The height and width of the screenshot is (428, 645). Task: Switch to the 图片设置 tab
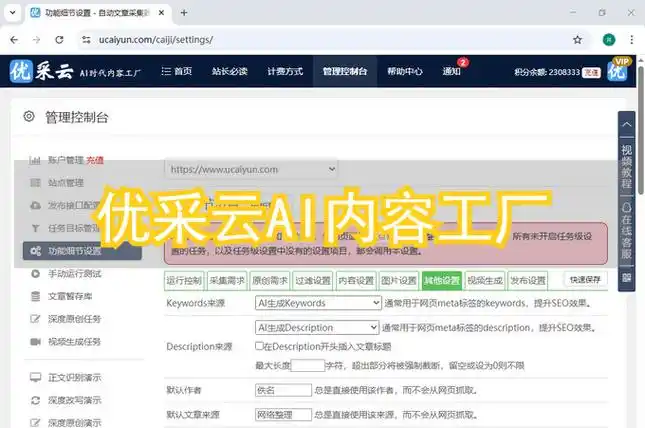point(399,281)
